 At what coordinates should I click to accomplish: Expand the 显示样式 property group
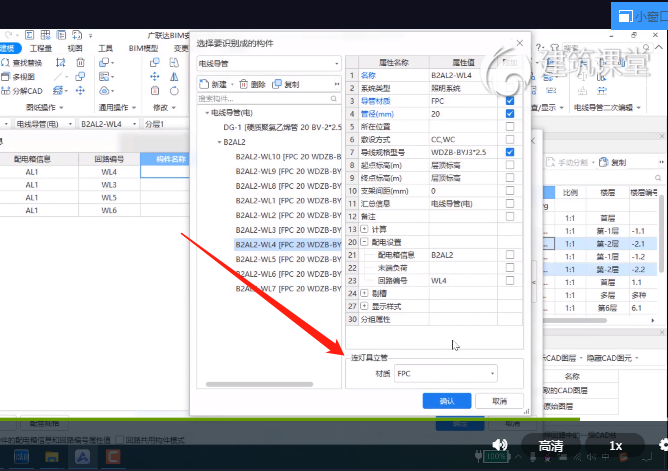coord(364,306)
